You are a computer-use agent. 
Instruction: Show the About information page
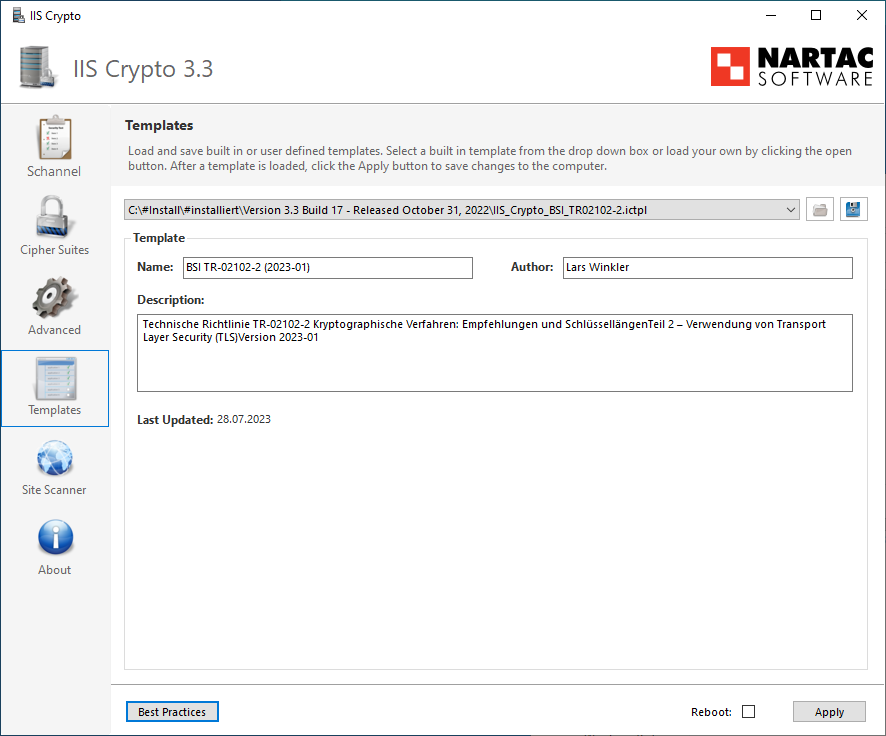[x=54, y=547]
